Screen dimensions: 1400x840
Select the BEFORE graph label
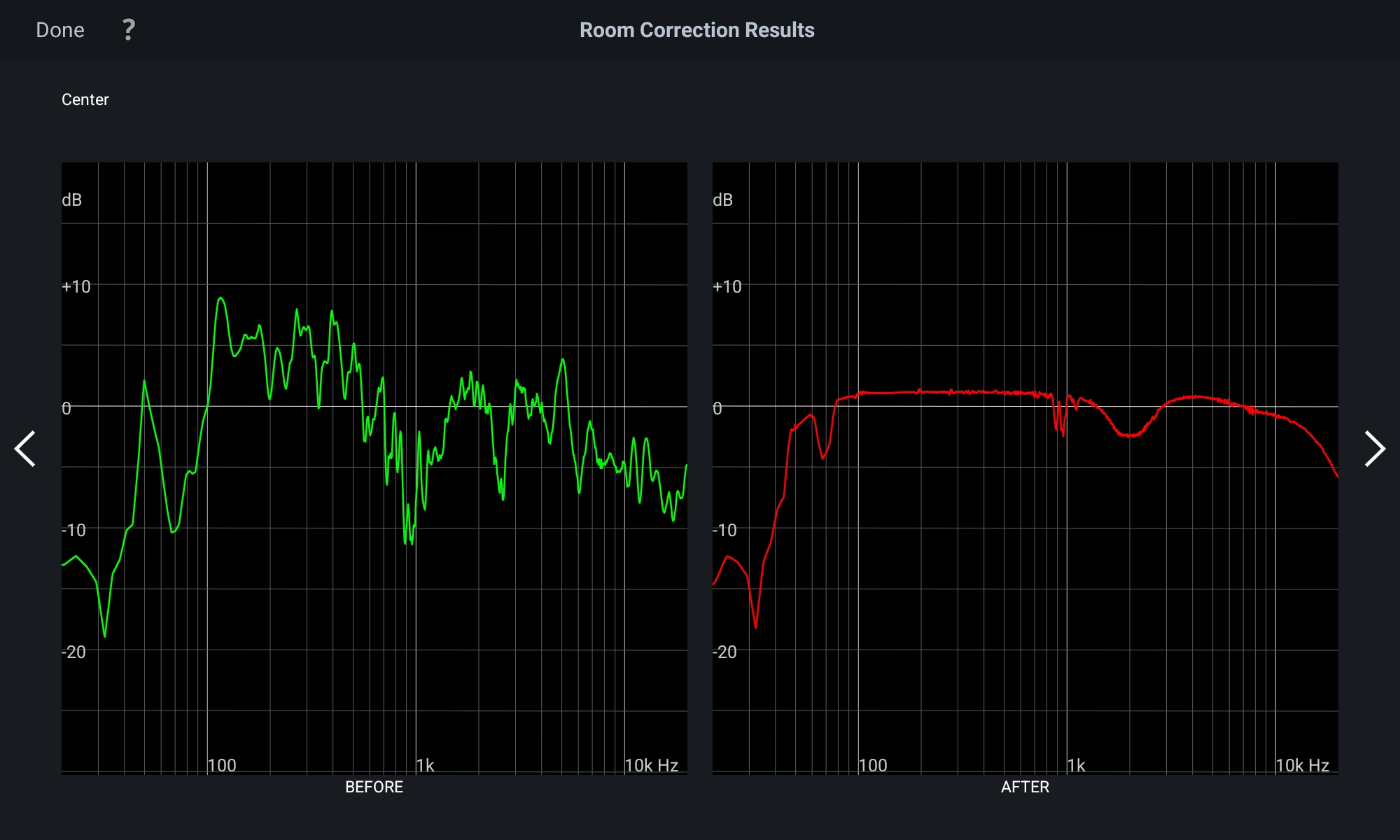pyautogui.click(x=374, y=787)
